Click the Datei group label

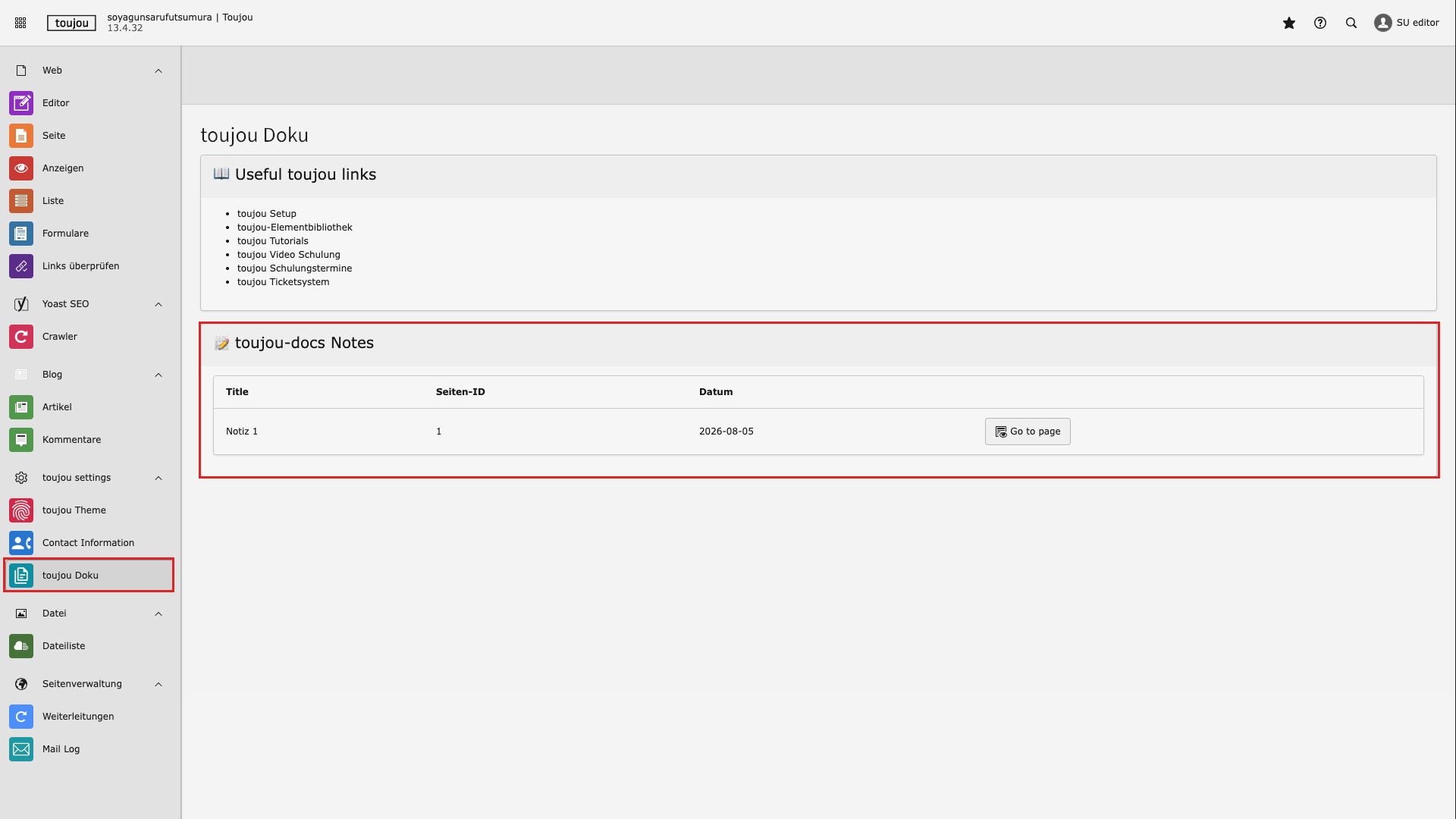click(x=55, y=613)
